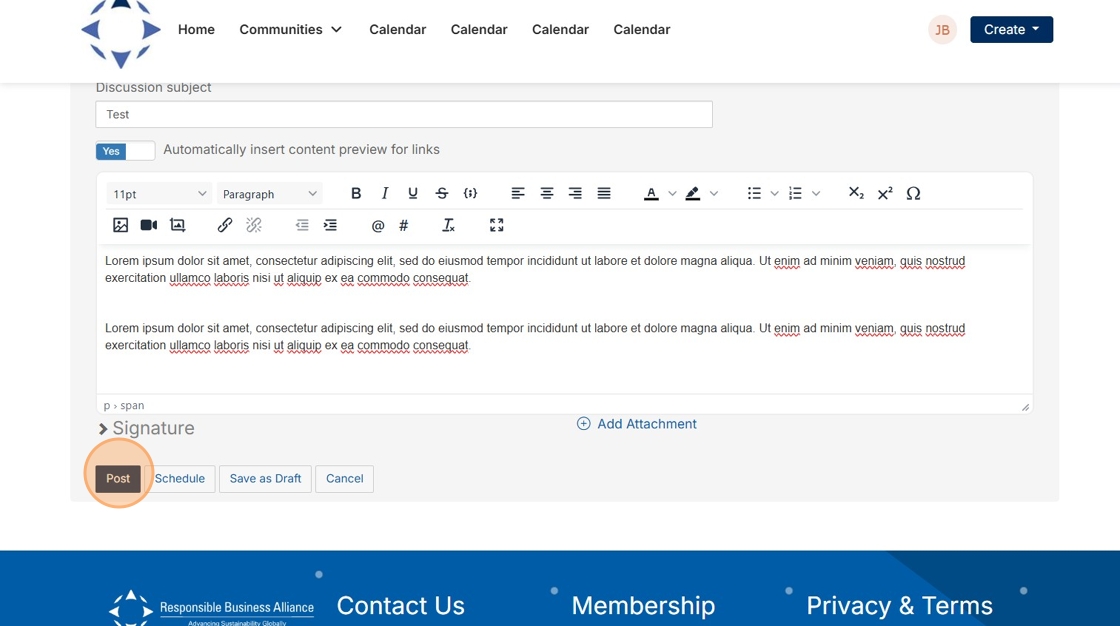Insert a hyperlink
Viewport: 1120px width, 626px height.
click(225, 225)
